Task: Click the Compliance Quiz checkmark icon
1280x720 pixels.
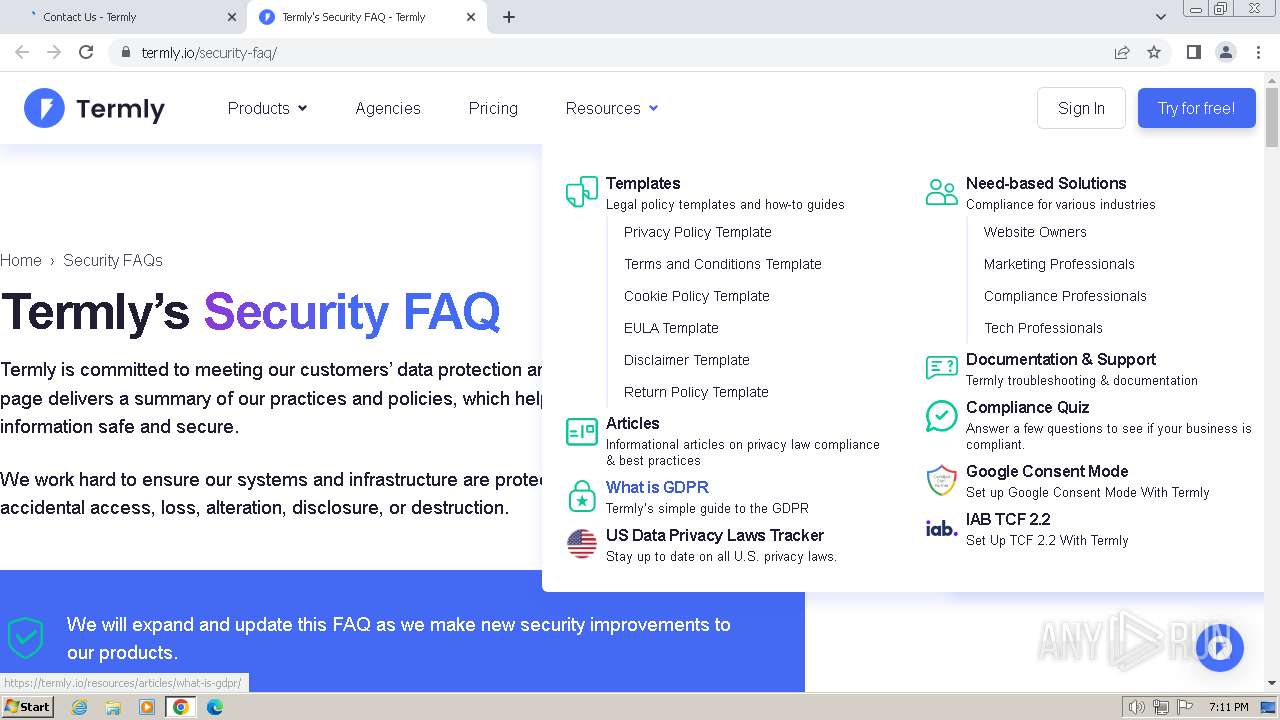Action: pyautogui.click(x=942, y=416)
